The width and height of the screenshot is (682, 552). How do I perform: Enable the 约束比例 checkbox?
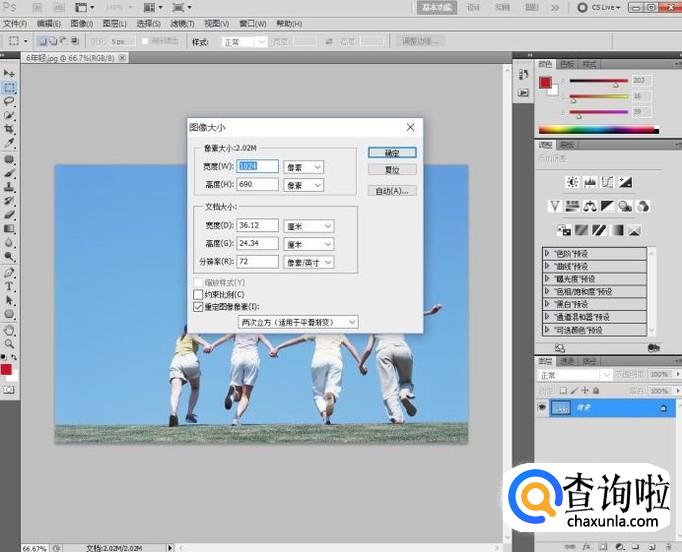point(197,296)
